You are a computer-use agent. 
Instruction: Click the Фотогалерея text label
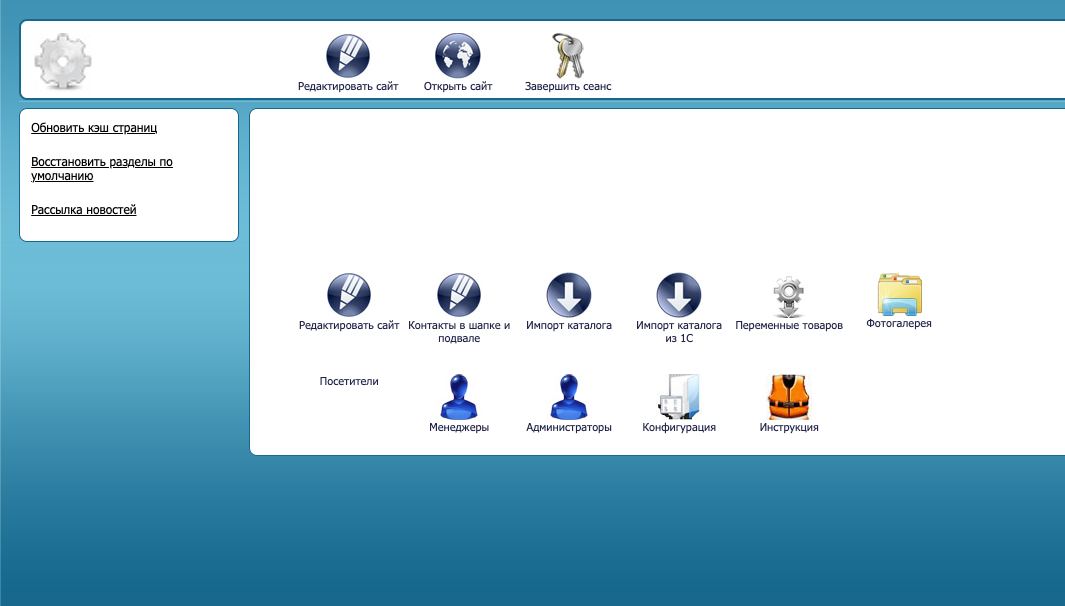[899, 323]
